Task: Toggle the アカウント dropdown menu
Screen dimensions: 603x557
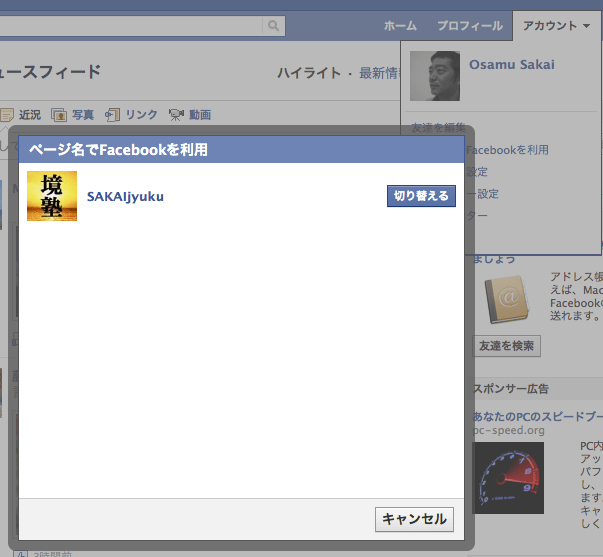Action: pyautogui.click(x=556, y=26)
